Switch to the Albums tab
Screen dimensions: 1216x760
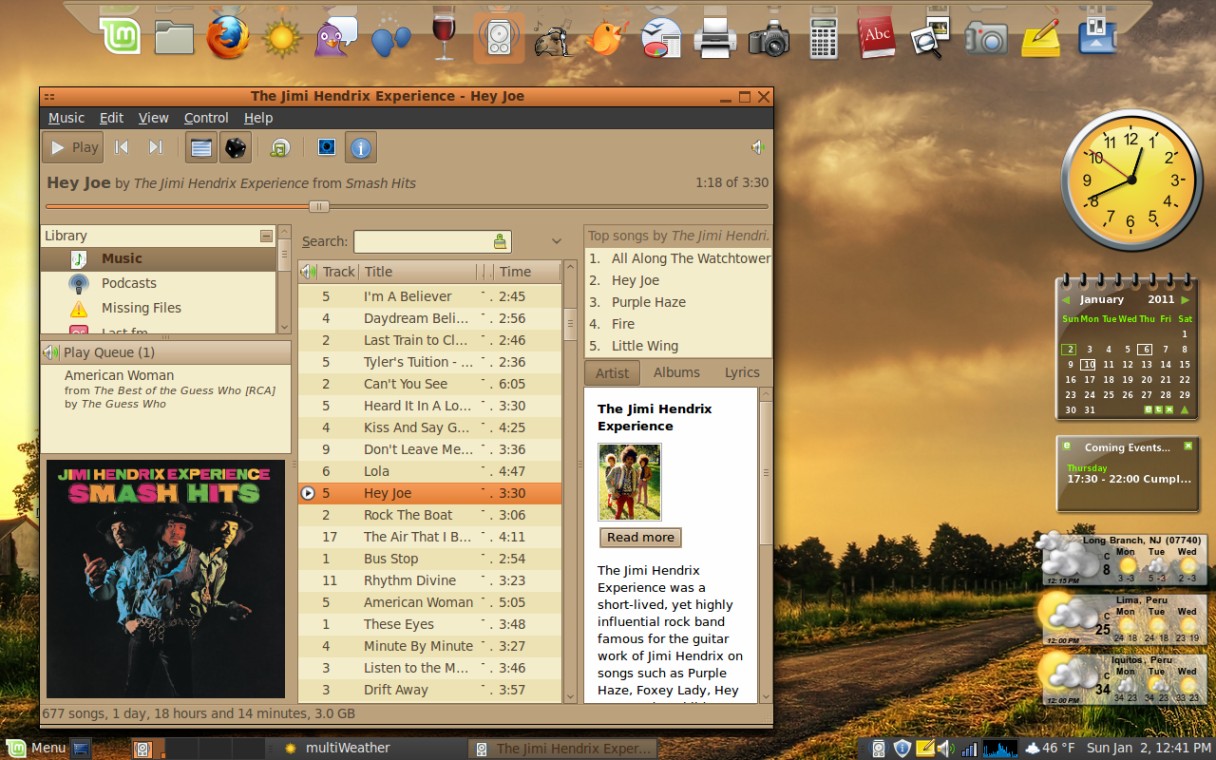pos(677,372)
